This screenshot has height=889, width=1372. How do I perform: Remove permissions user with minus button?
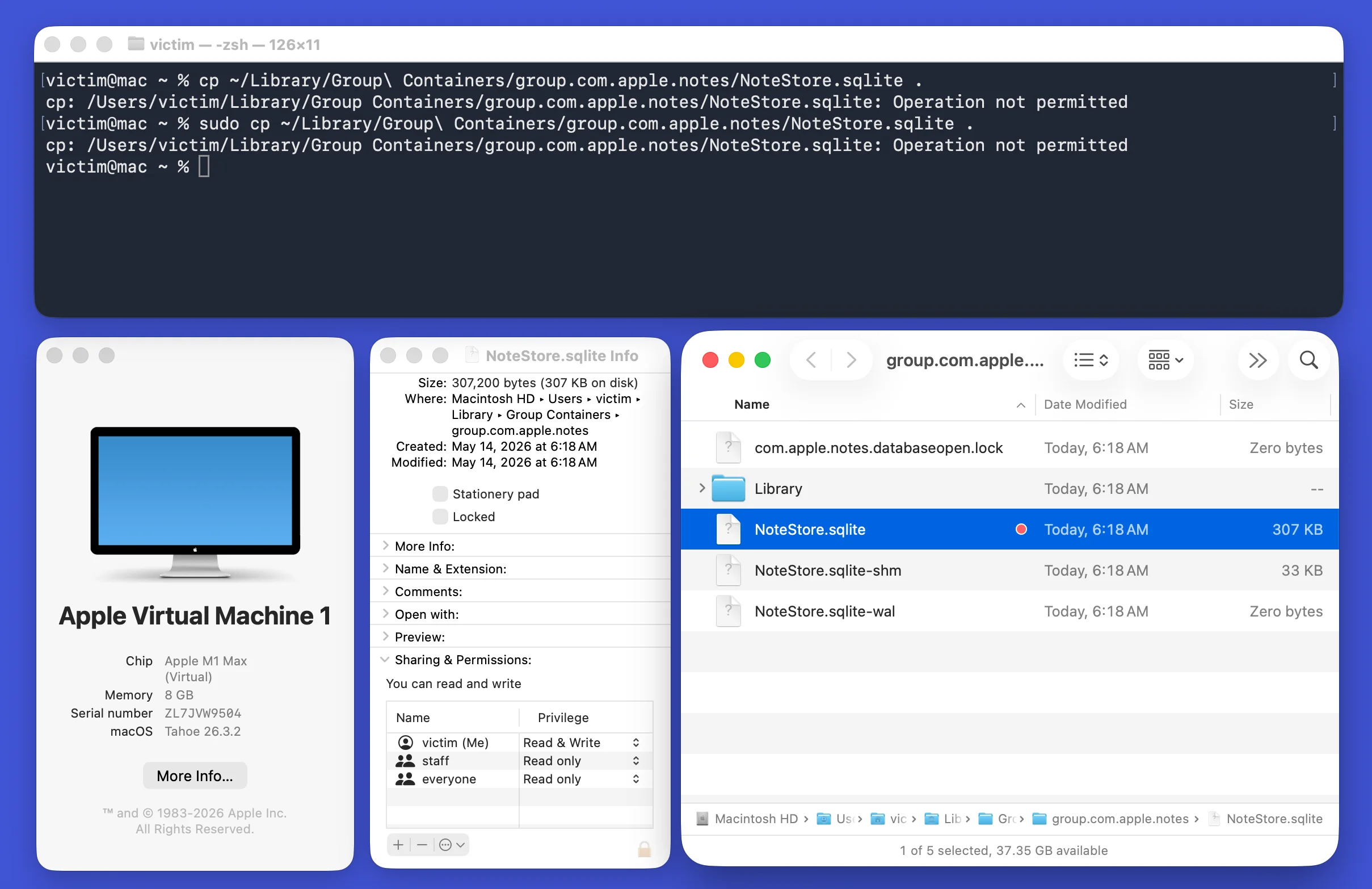coord(422,845)
